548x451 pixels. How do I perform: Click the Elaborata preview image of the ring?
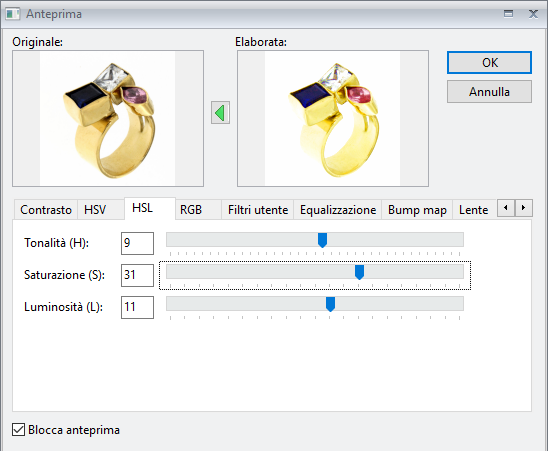click(x=333, y=119)
